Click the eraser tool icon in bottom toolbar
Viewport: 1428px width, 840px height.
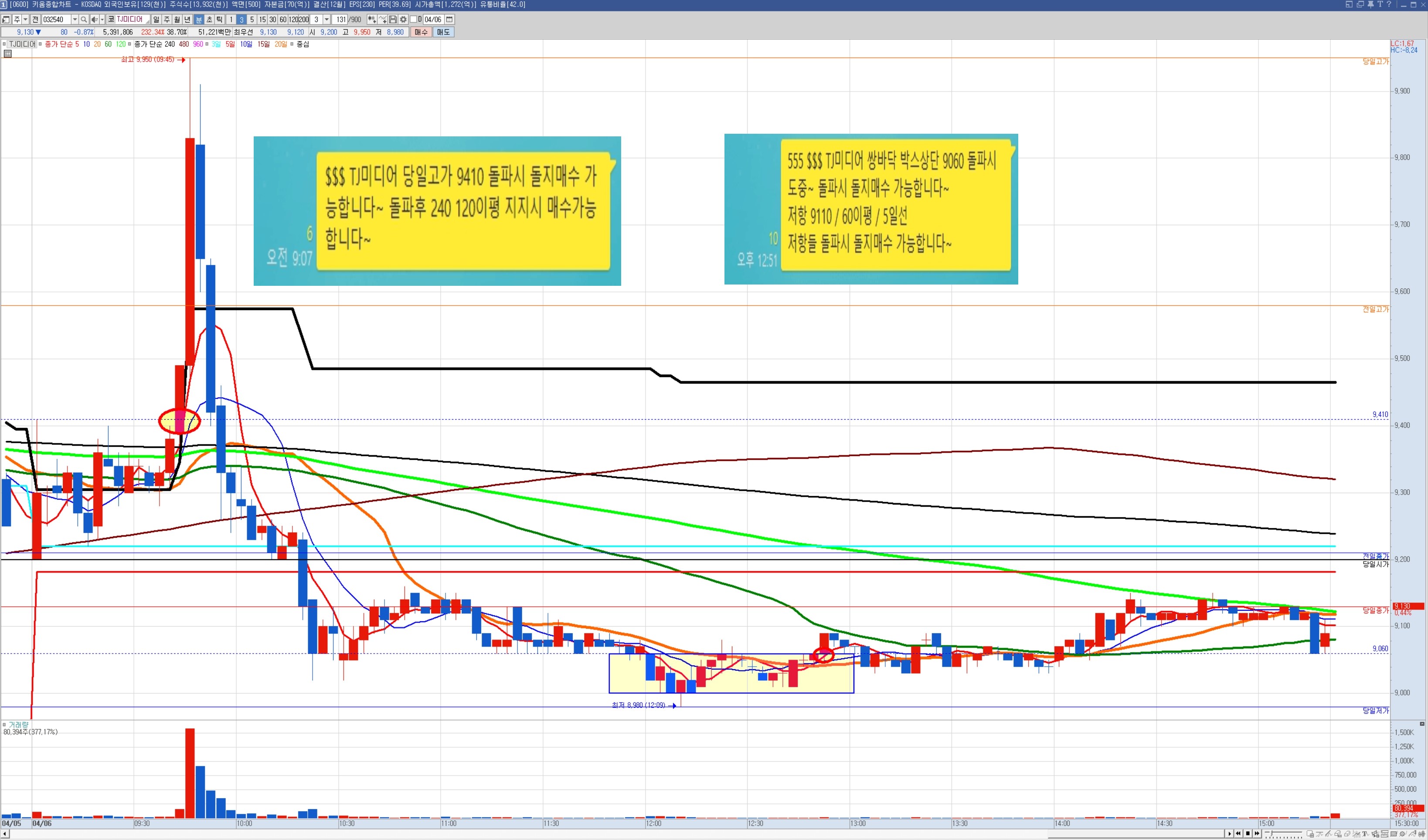[x=1346, y=834]
